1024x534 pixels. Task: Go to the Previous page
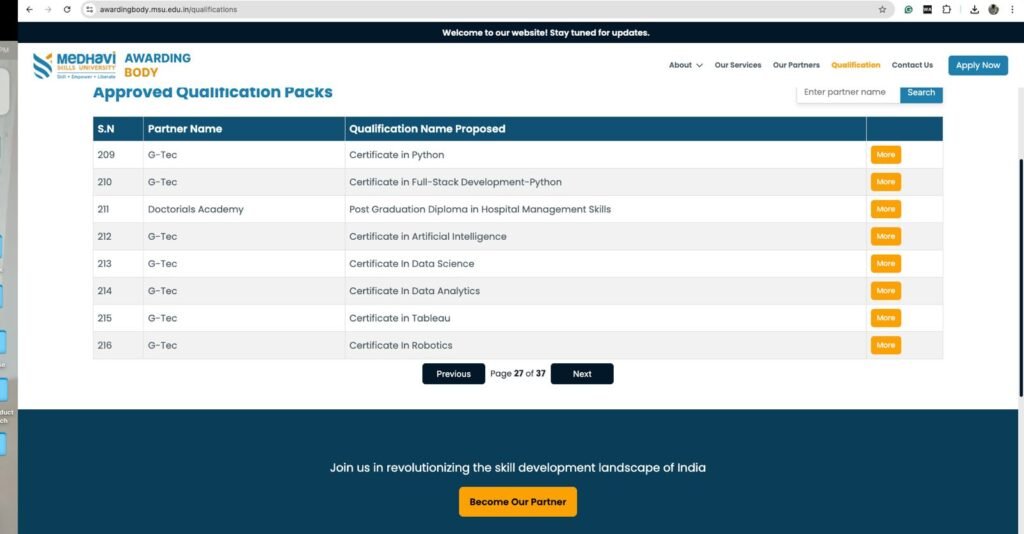(453, 374)
